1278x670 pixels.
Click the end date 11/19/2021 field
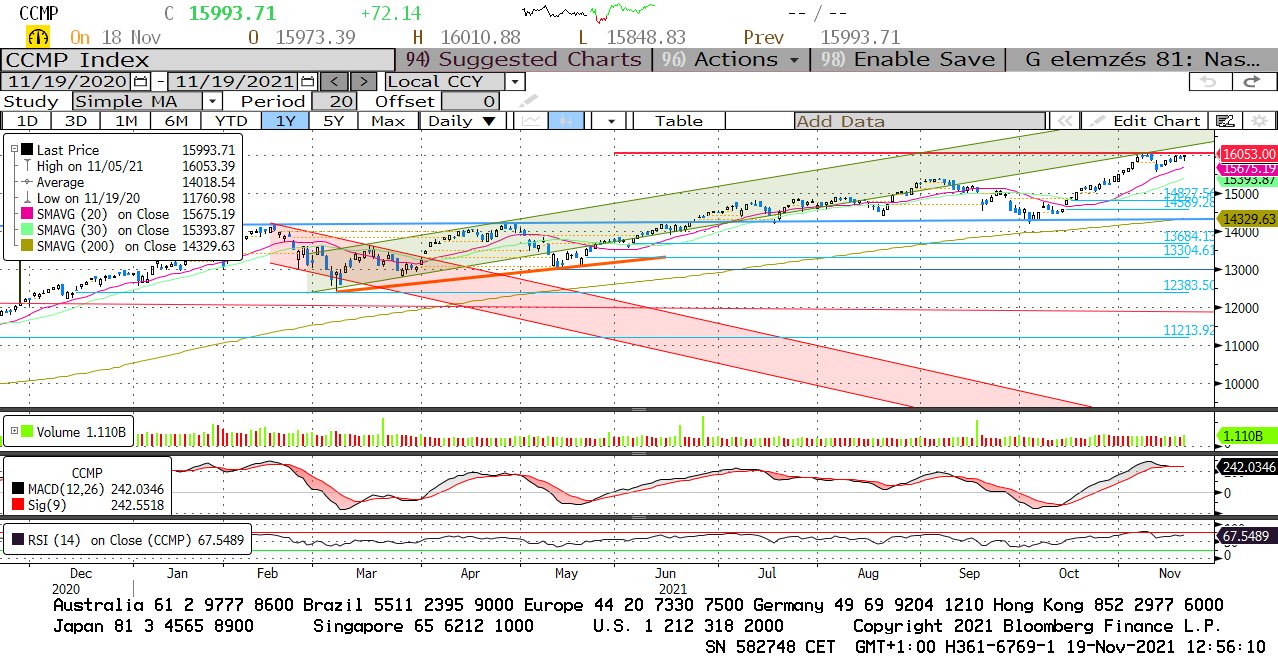[x=234, y=81]
